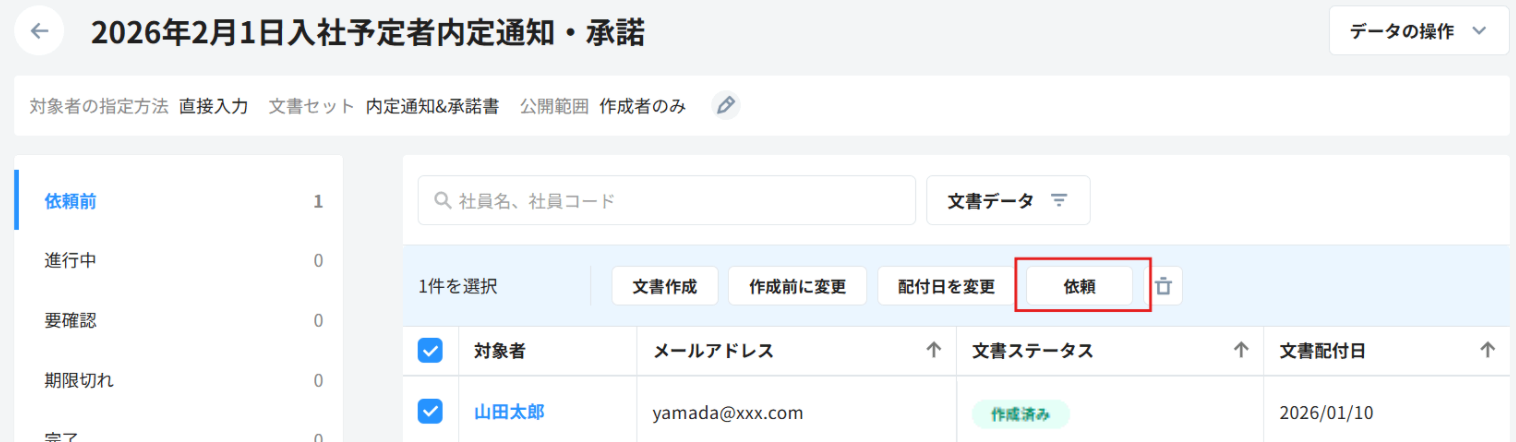Open the データの操作 dropdown
Viewport: 1516px width, 442px height.
click(x=1418, y=31)
